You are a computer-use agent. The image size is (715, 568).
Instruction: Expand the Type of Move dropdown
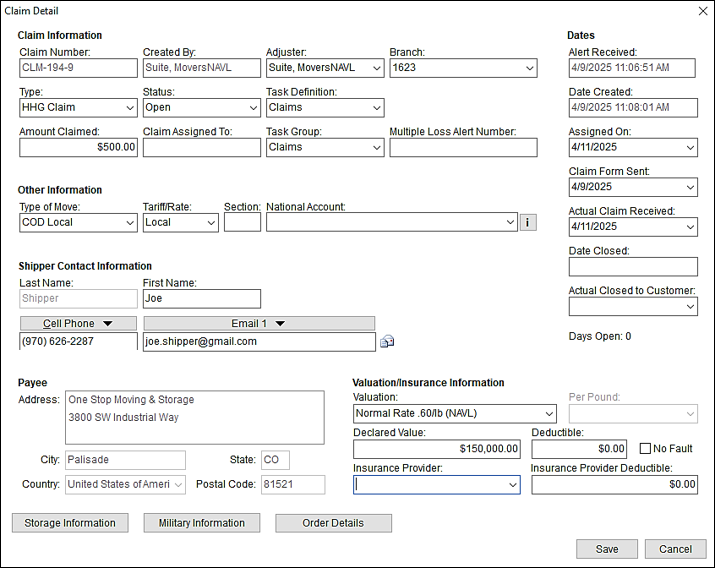129,222
